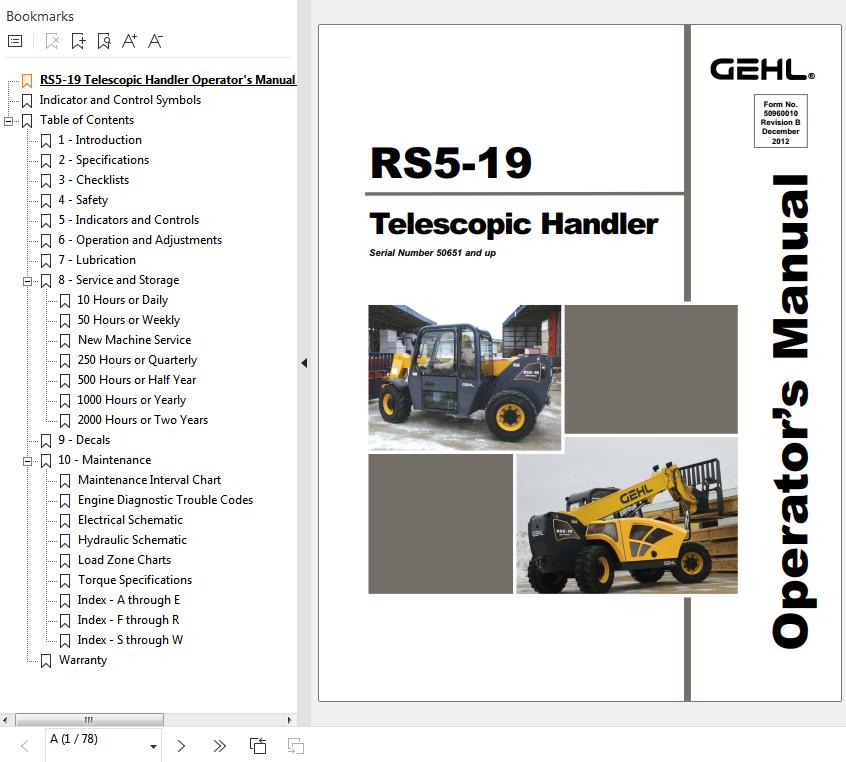Screen dimensions: 846x762
Task: Click the rotate page view icon
Action: pyautogui.click(x=258, y=745)
